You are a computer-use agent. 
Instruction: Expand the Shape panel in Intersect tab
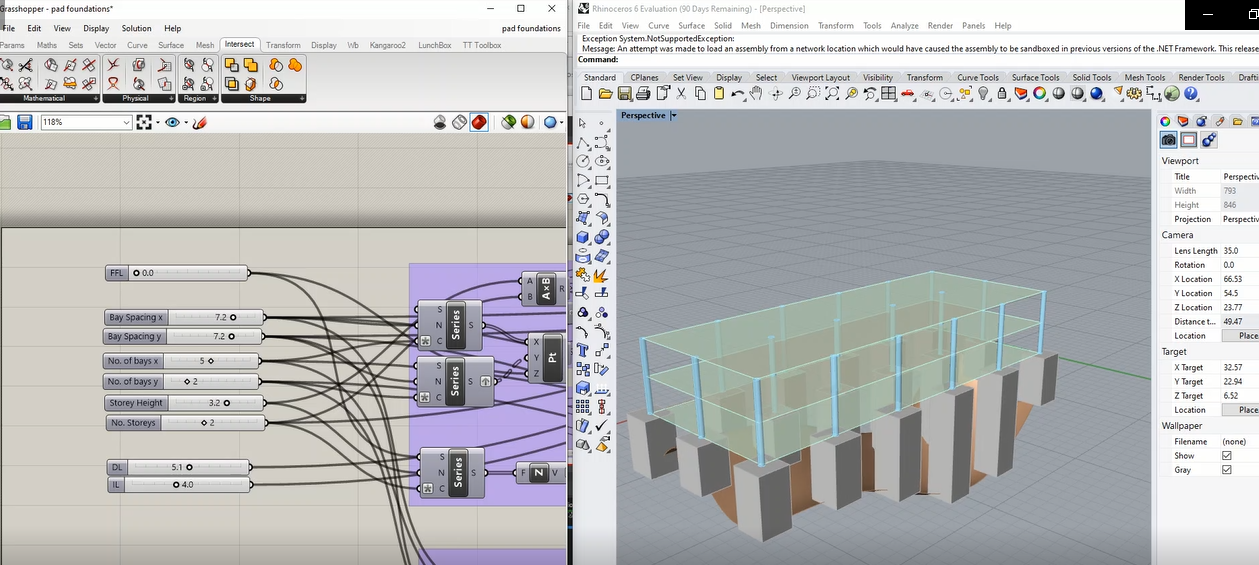click(x=301, y=99)
